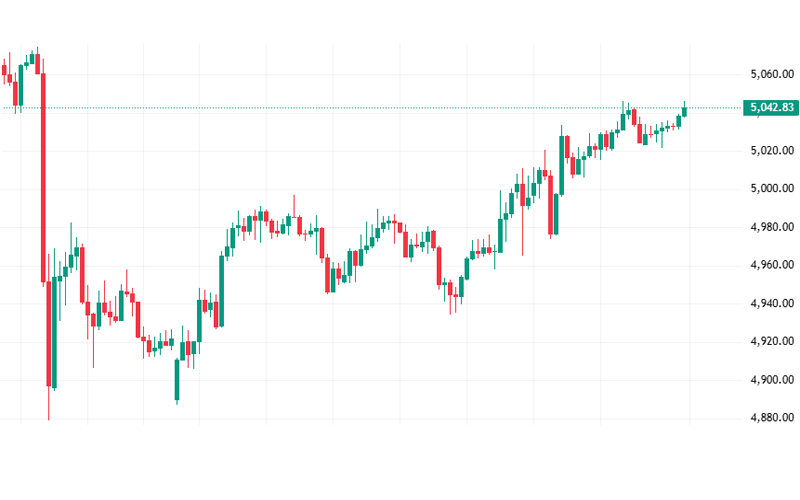This screenshot has height=500, width=800.
Task: Click the 4,940.00 price axis label
Action: tap(771, 303)
